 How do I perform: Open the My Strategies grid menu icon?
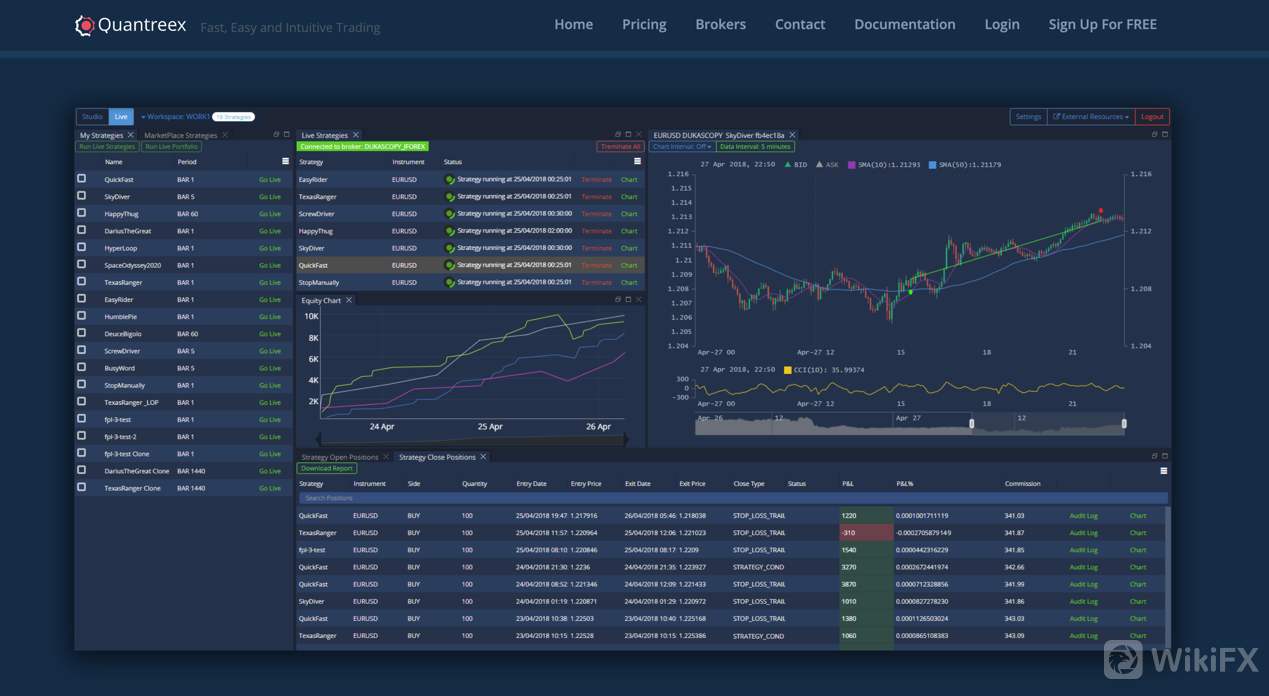coord(285,161)
